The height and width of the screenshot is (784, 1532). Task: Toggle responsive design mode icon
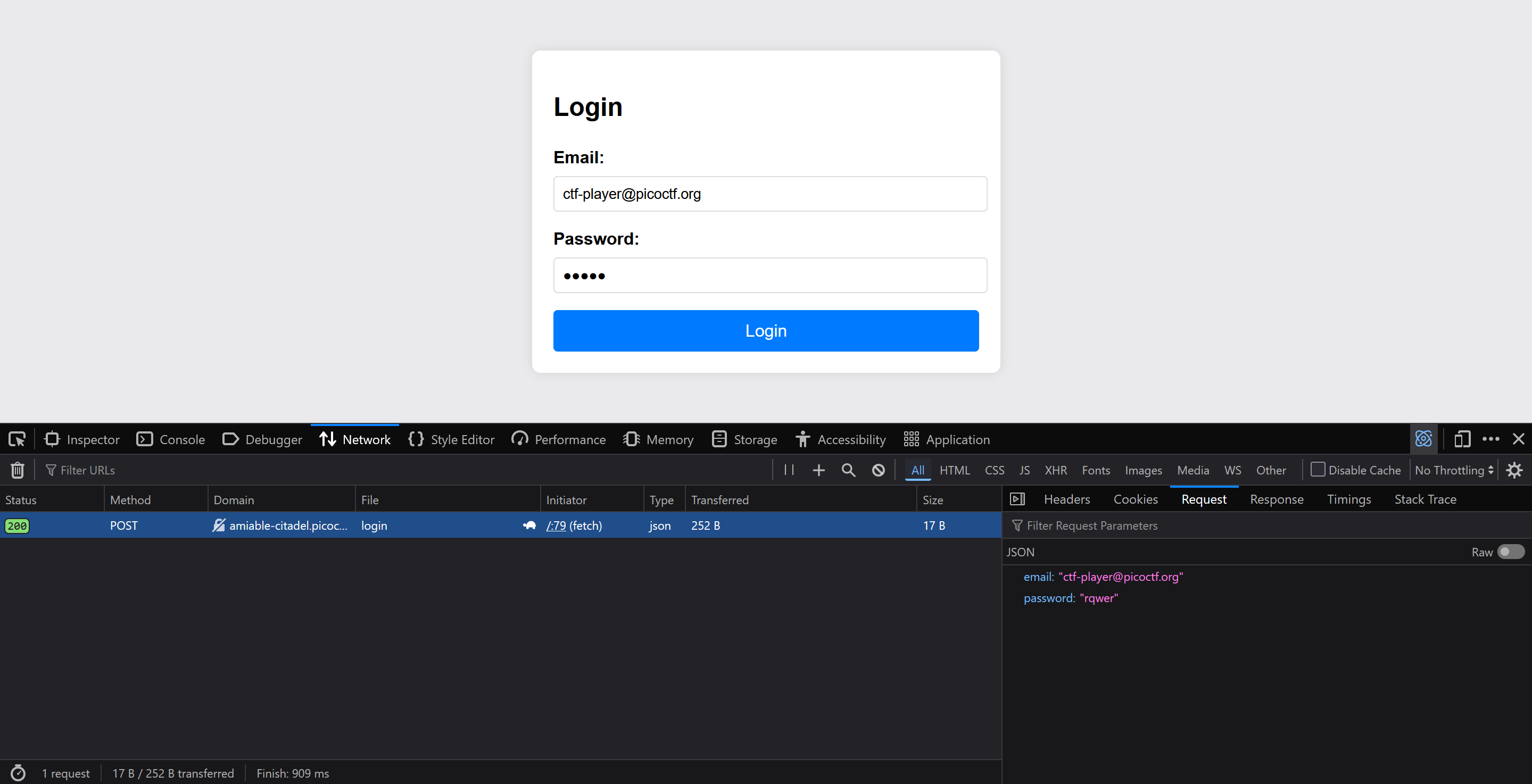[x=1462, y=439]
